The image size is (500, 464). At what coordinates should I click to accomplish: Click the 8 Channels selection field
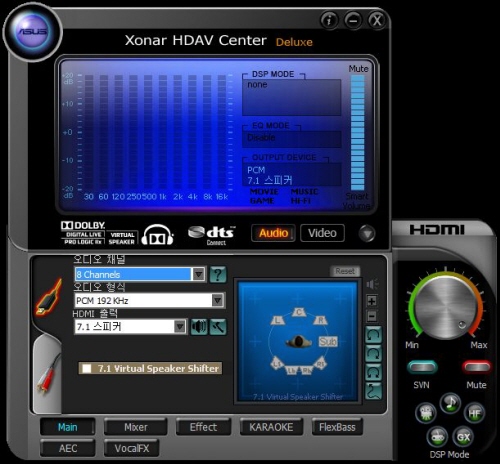pos(133,274)
